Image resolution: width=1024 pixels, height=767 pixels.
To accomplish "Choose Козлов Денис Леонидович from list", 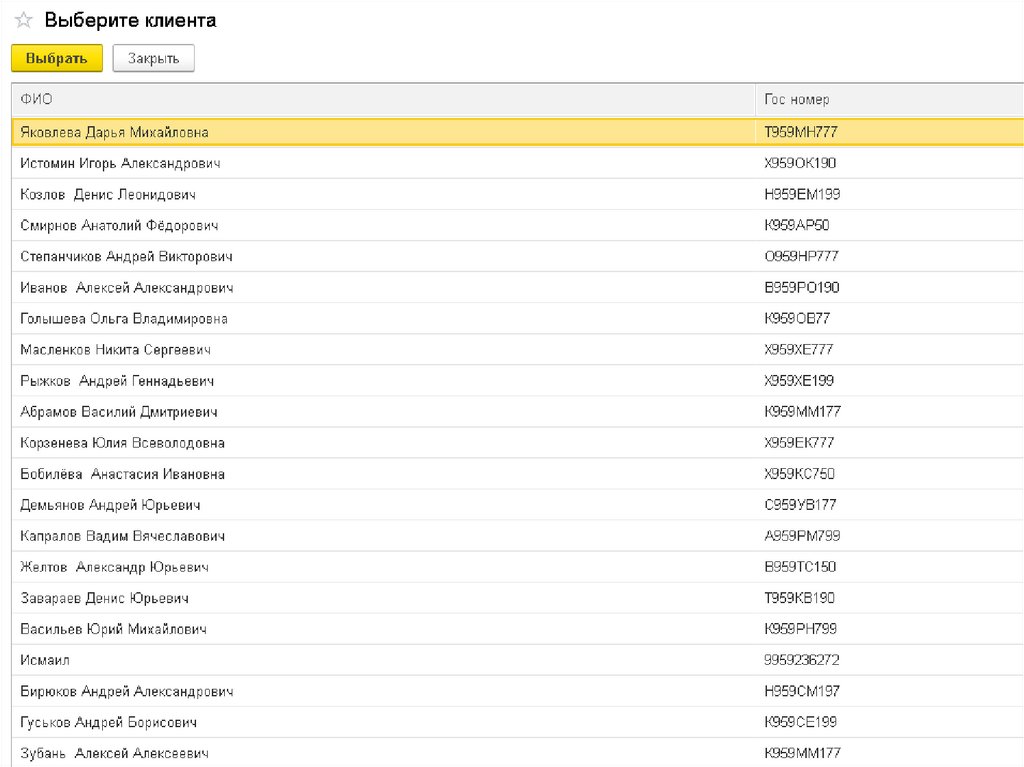I will [x=107, y=194].
